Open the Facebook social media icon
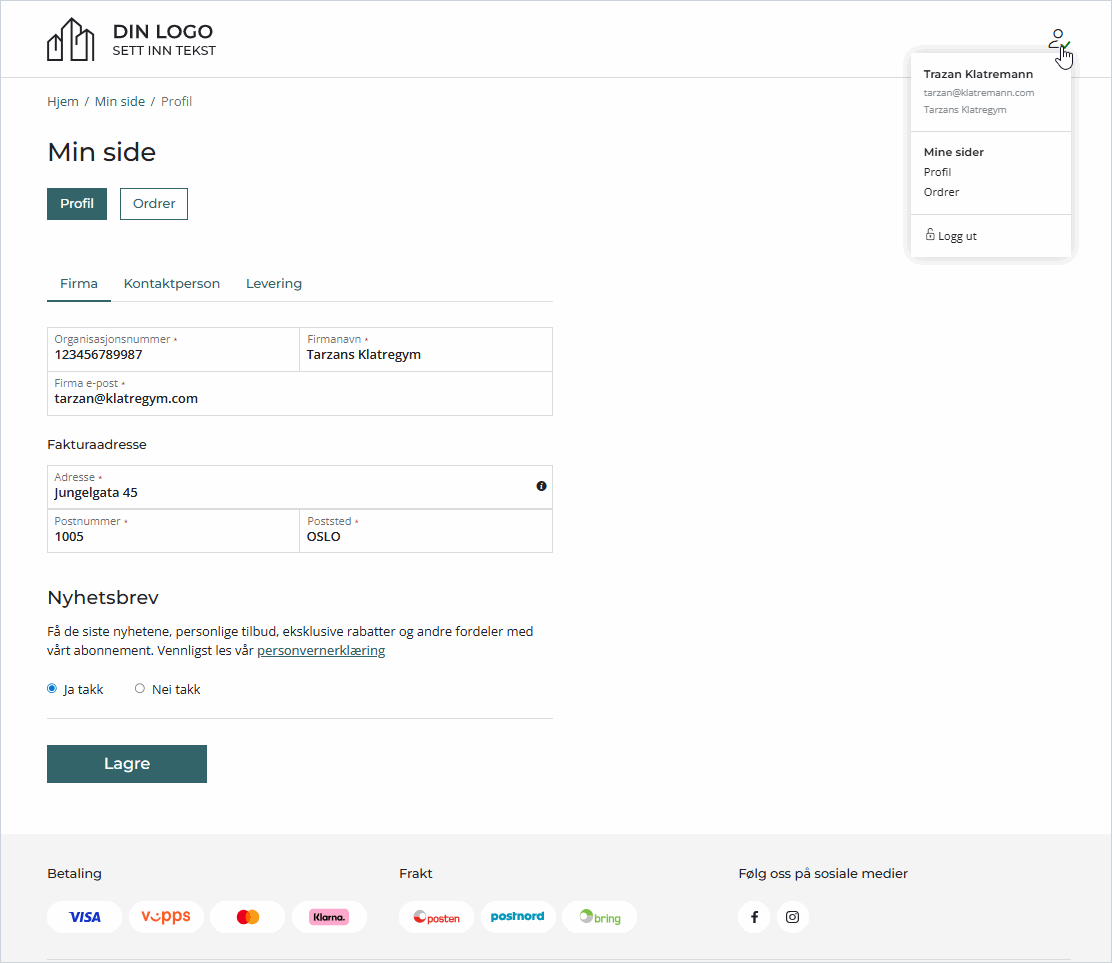The height and width of the screenshot is (963, 1112). click(x=754, y=917)
